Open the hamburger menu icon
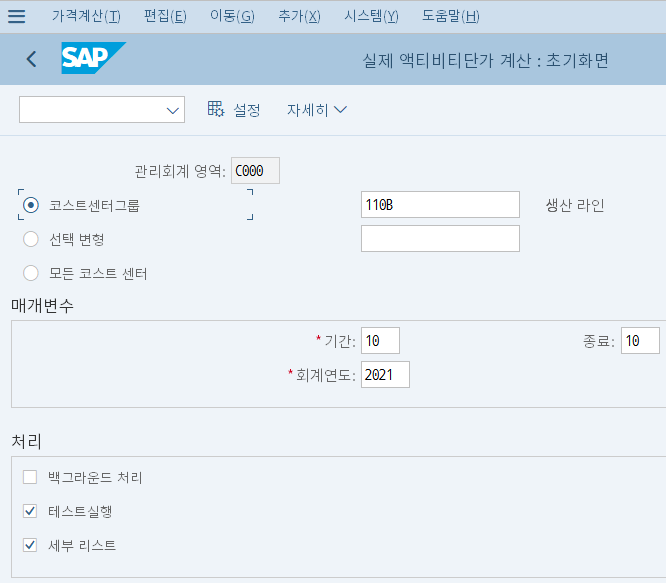Viewport: 666px width, 583px height. pos(17,16)
